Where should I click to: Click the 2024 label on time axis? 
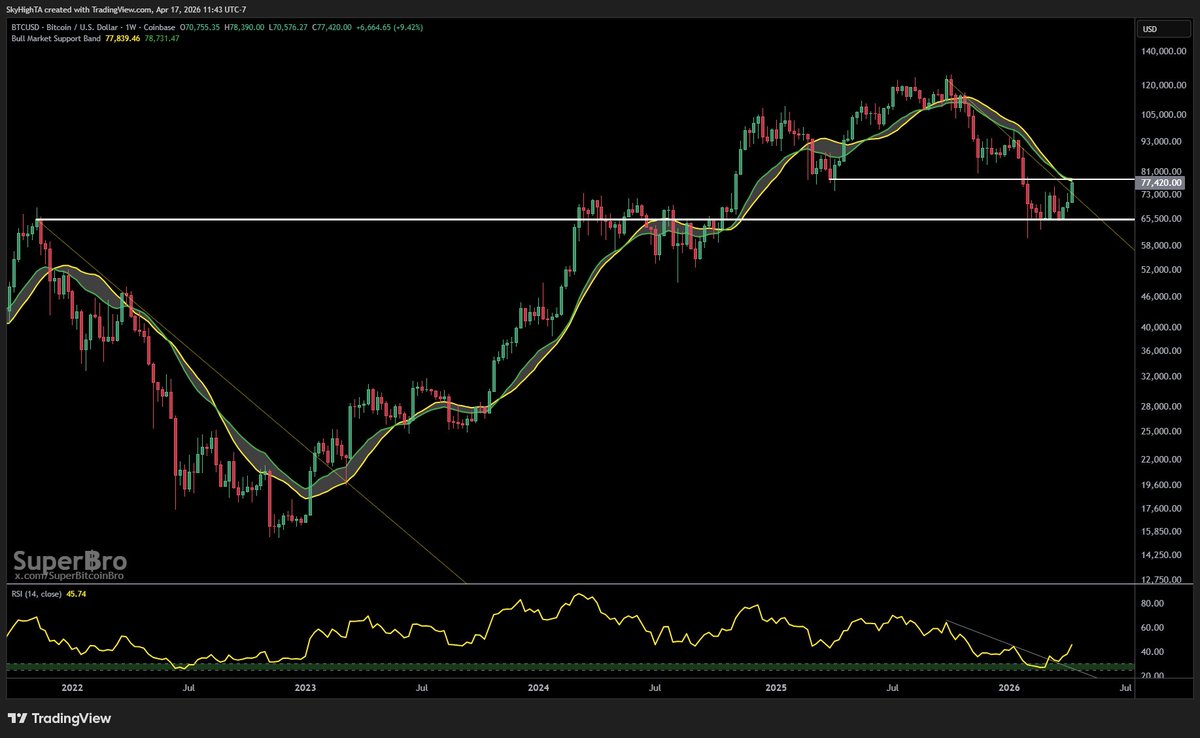(538, 688)
